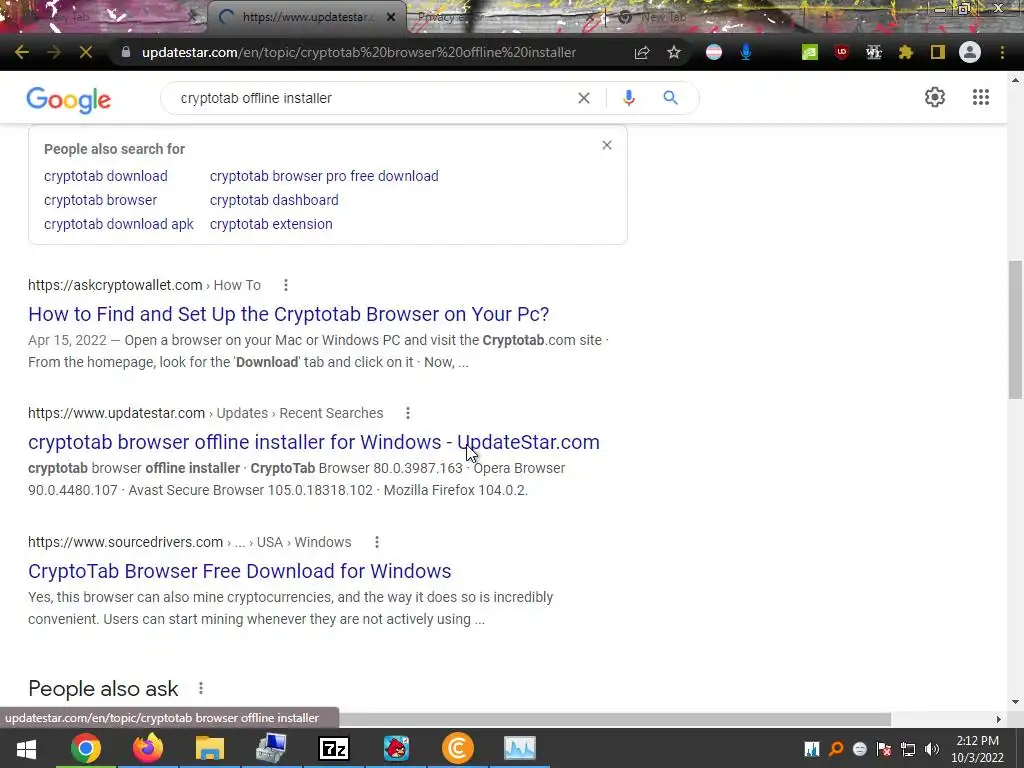This screenshot has width=1024, height=768.
Task: Open the Extensions puzzle piece menu
Action: [906, 52]
